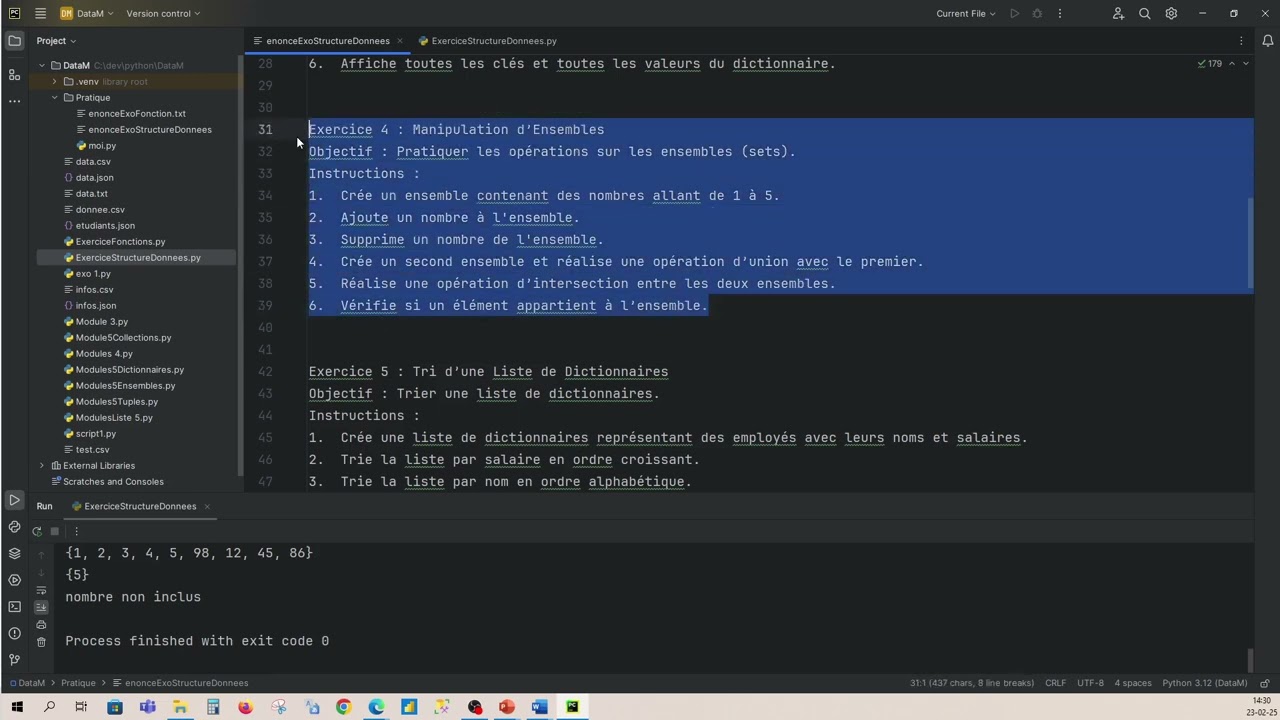Click the editor vertical scrollbar thumb
1280x720 pixels.
1250,244
